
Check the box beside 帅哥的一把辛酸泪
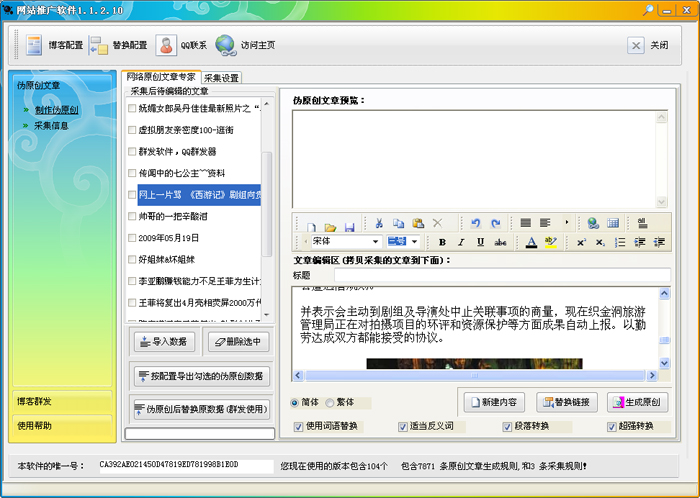(132, 216)
